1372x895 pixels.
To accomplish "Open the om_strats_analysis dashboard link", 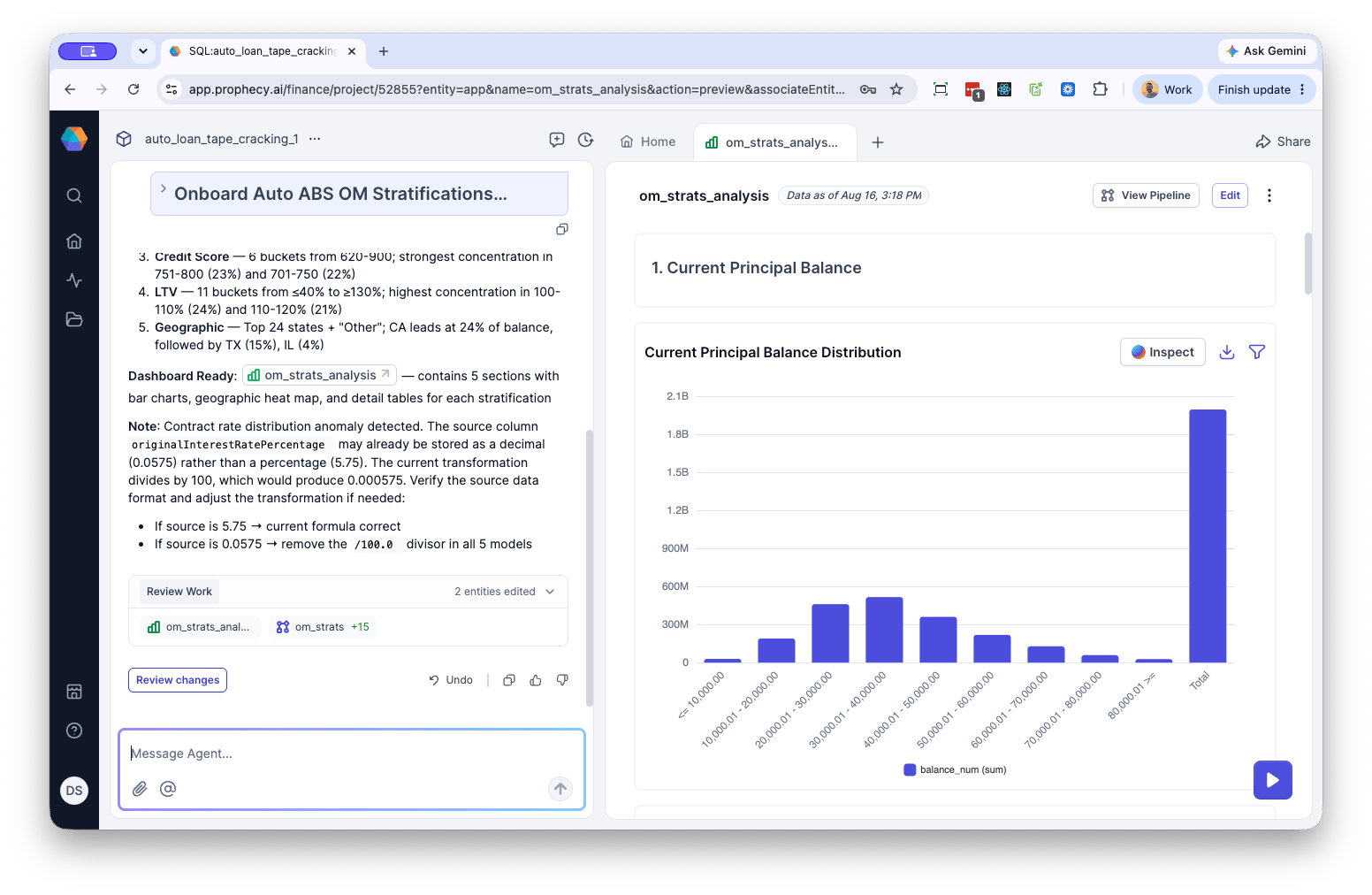I will coord(319,375).
